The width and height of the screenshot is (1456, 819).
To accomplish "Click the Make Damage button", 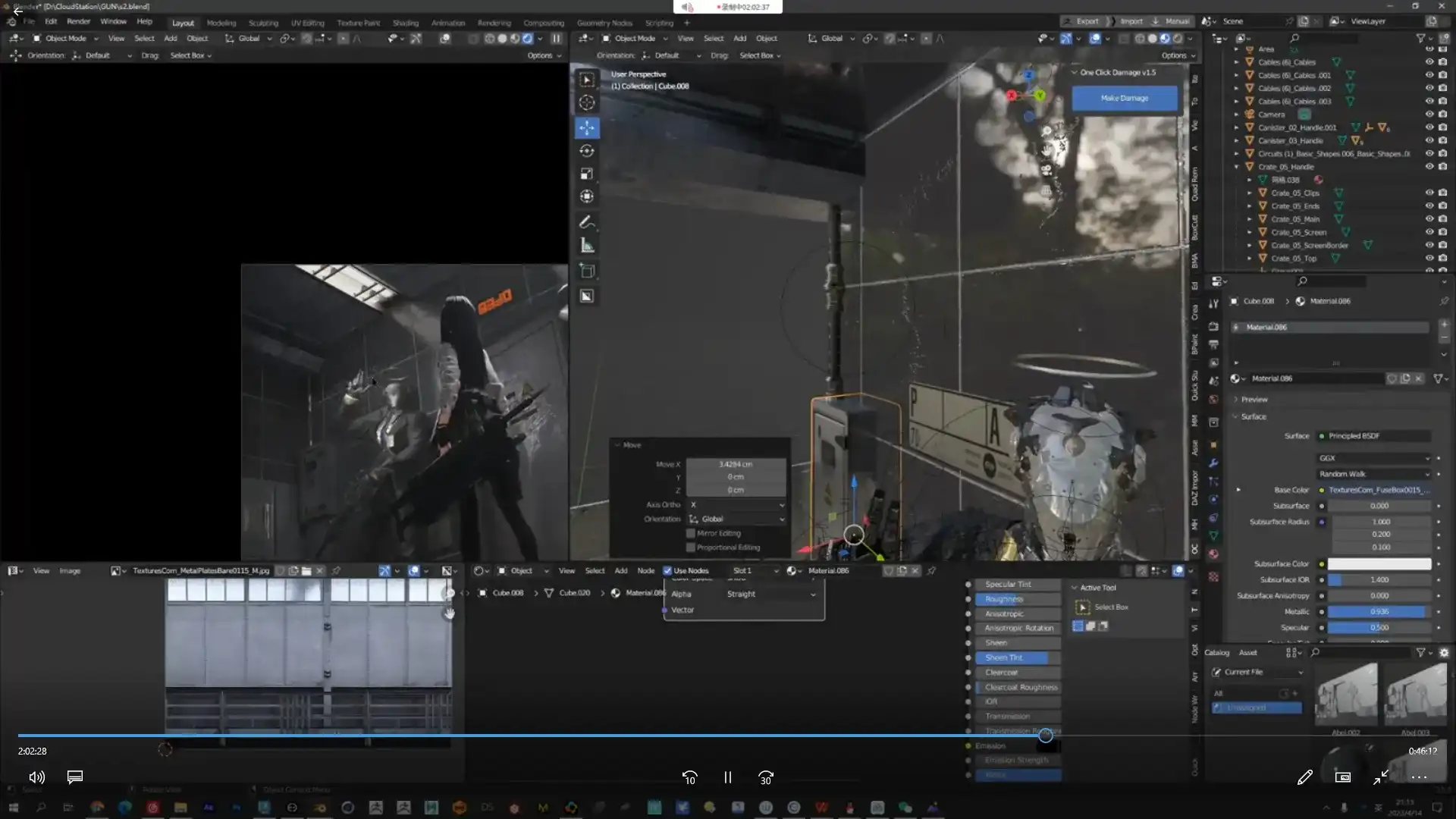I will coord(1124,98).
